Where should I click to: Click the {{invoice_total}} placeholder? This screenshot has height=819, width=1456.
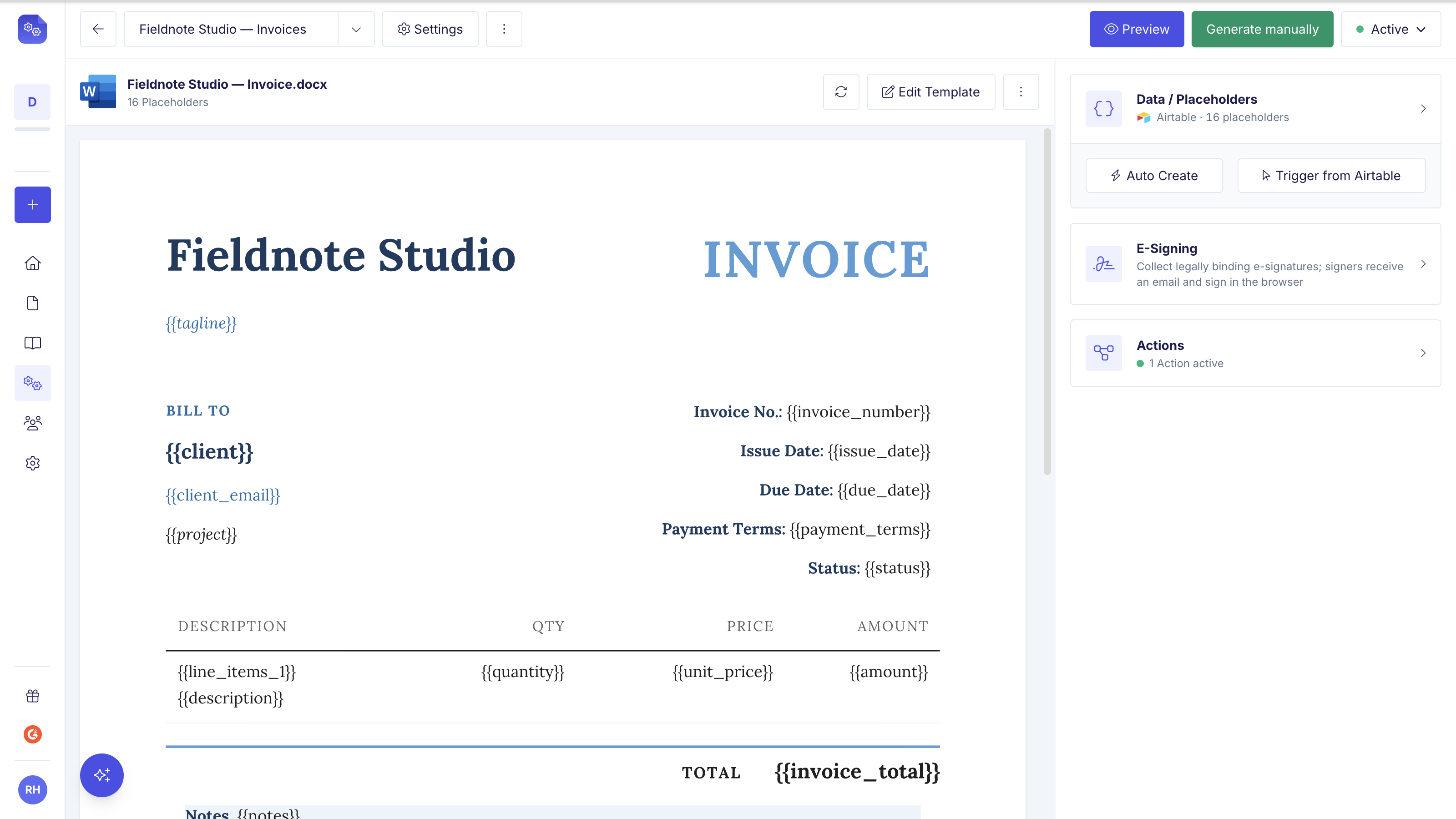click(x=857, y=772)
